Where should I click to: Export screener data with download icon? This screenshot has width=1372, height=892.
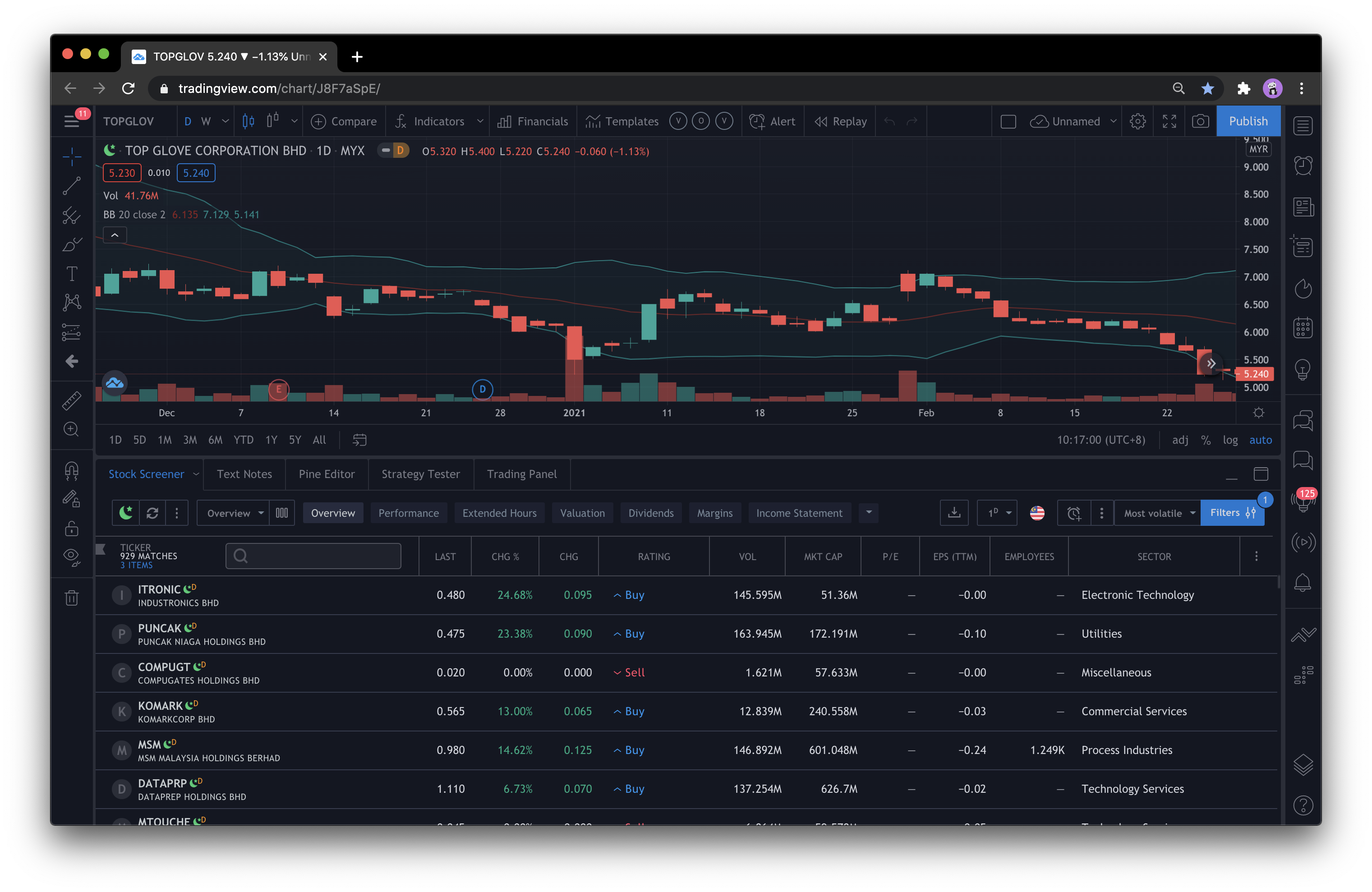(x=954, y=513)
